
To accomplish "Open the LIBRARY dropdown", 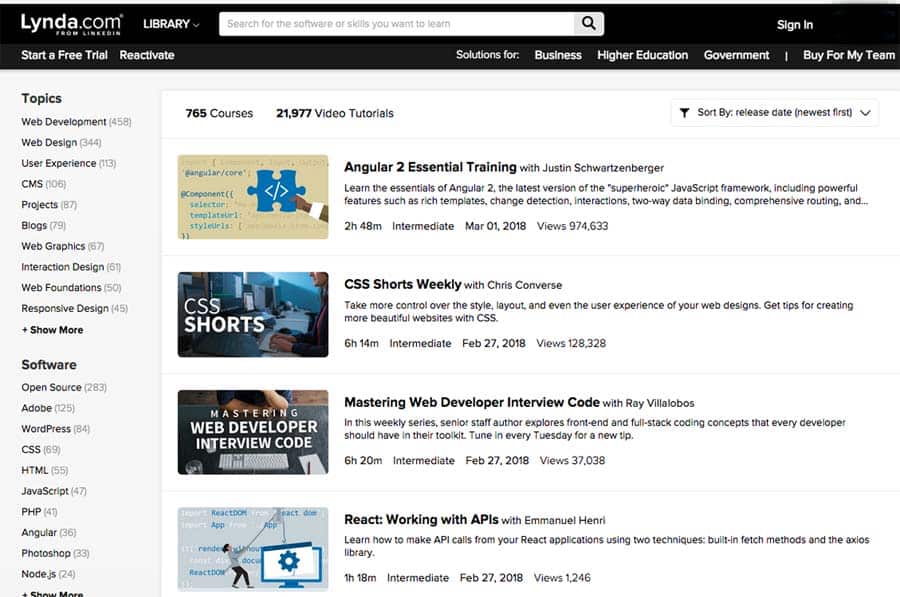I will (x=165, y=24).
